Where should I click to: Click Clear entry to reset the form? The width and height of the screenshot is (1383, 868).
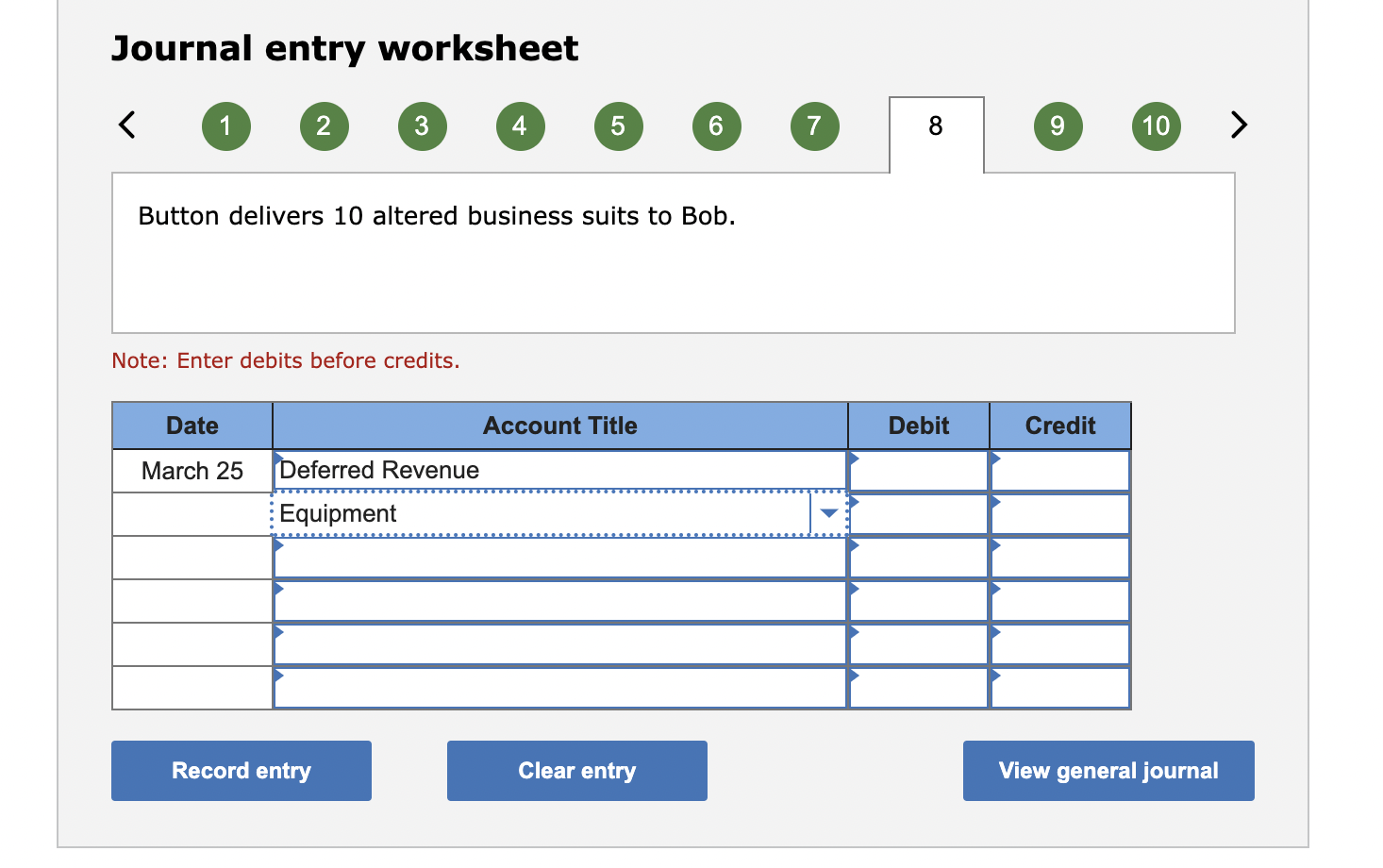click(576, 771)
